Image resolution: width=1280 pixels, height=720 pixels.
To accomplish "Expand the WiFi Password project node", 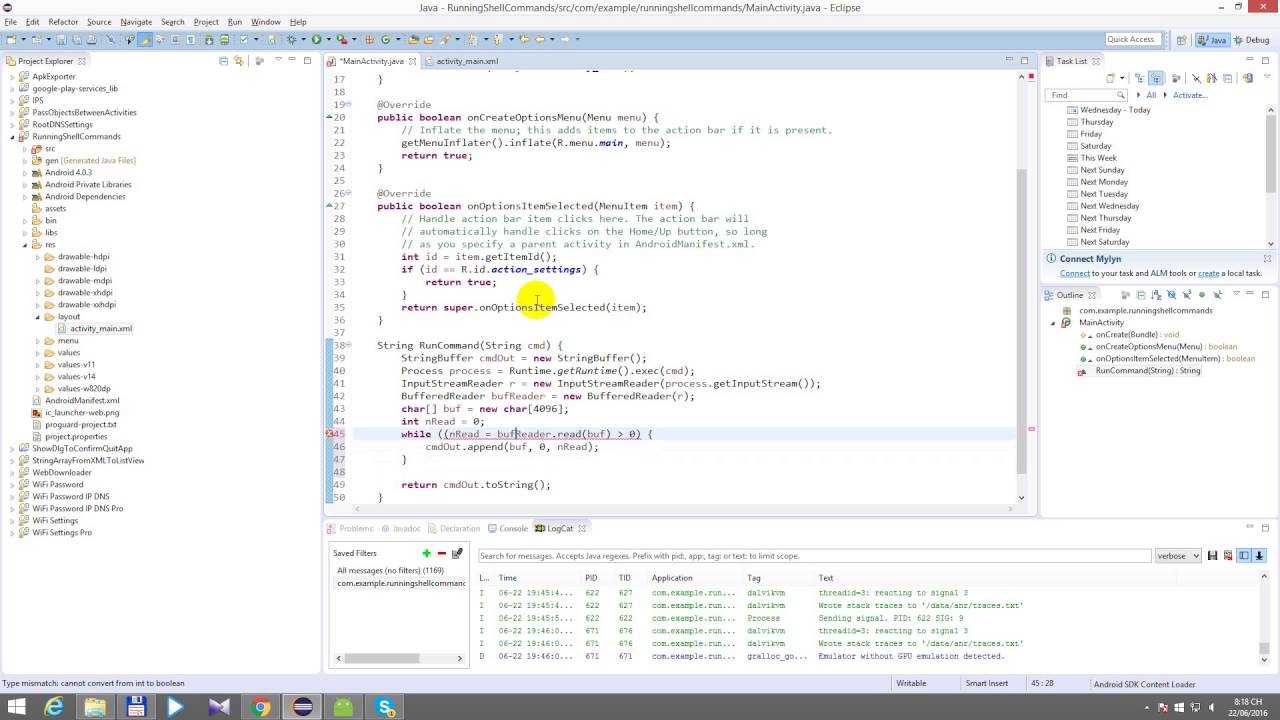I will click(12, 485).
